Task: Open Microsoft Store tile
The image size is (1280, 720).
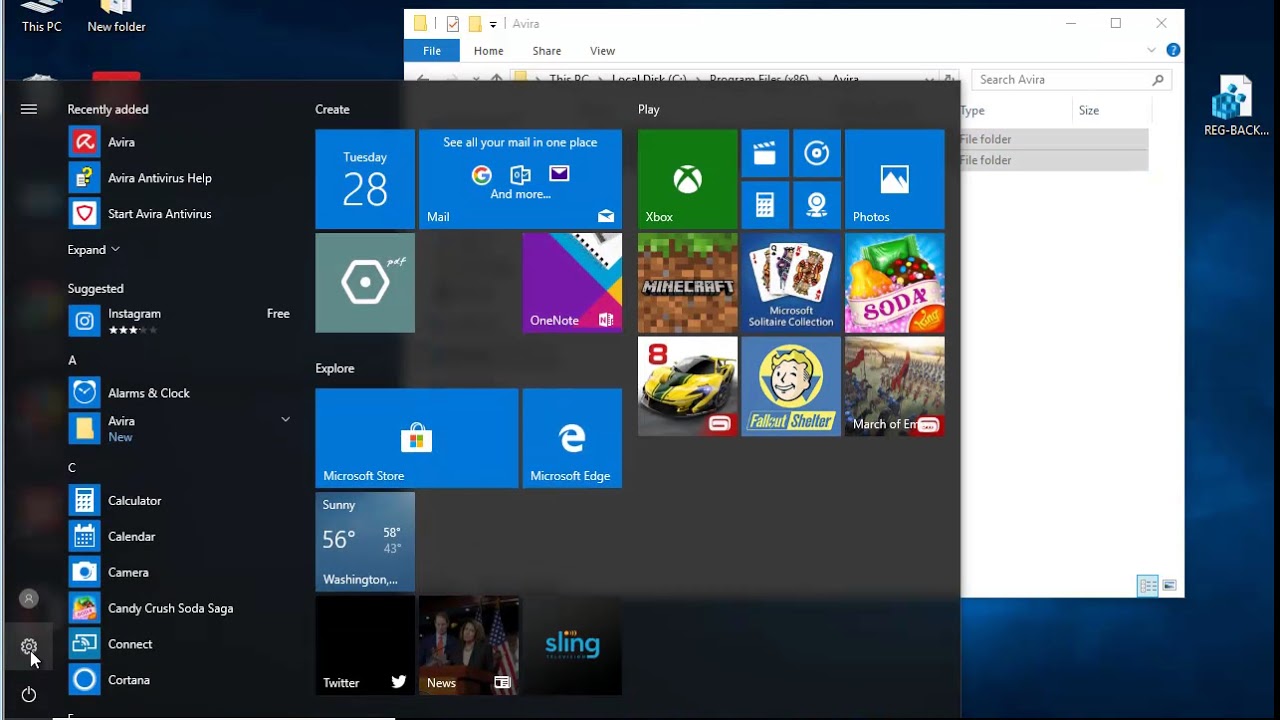Action: click(417, 438)
